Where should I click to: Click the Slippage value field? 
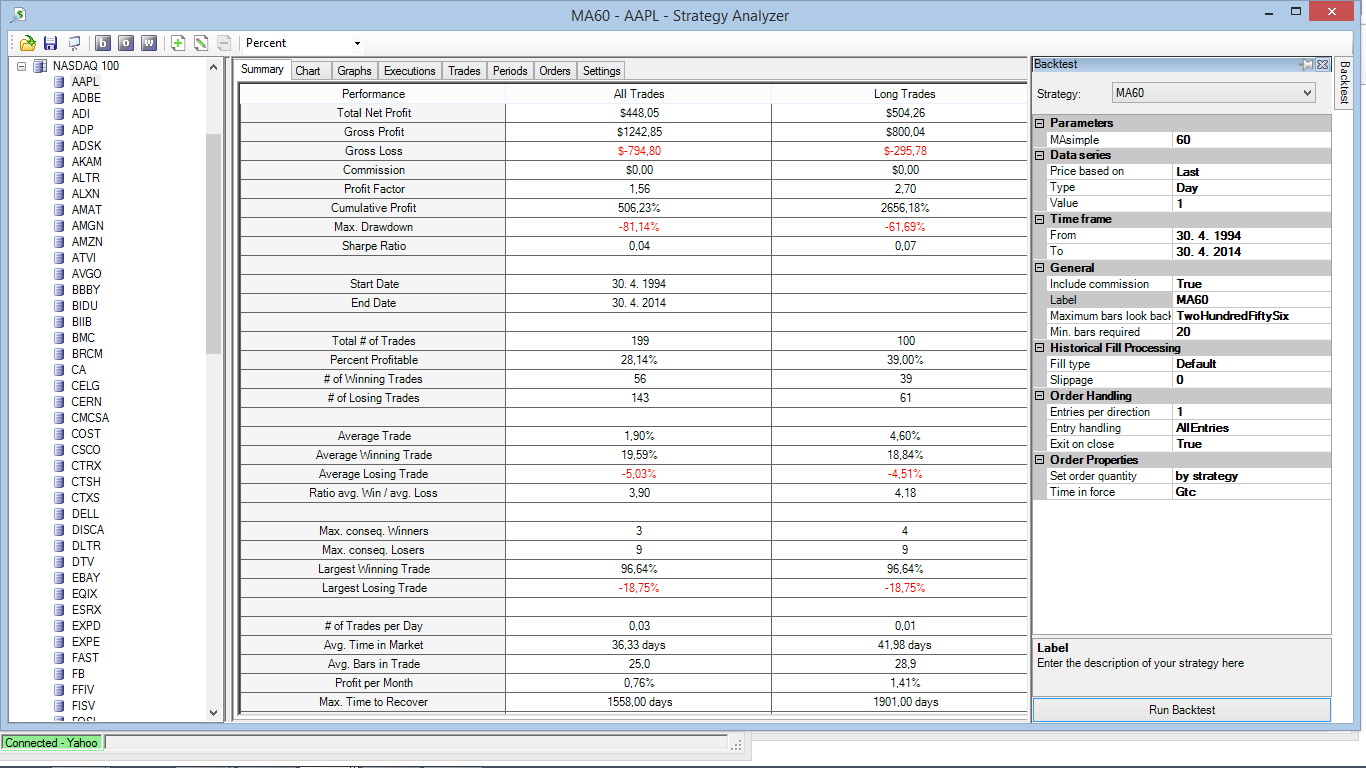pyautogui.click(x=1251, y=380)
